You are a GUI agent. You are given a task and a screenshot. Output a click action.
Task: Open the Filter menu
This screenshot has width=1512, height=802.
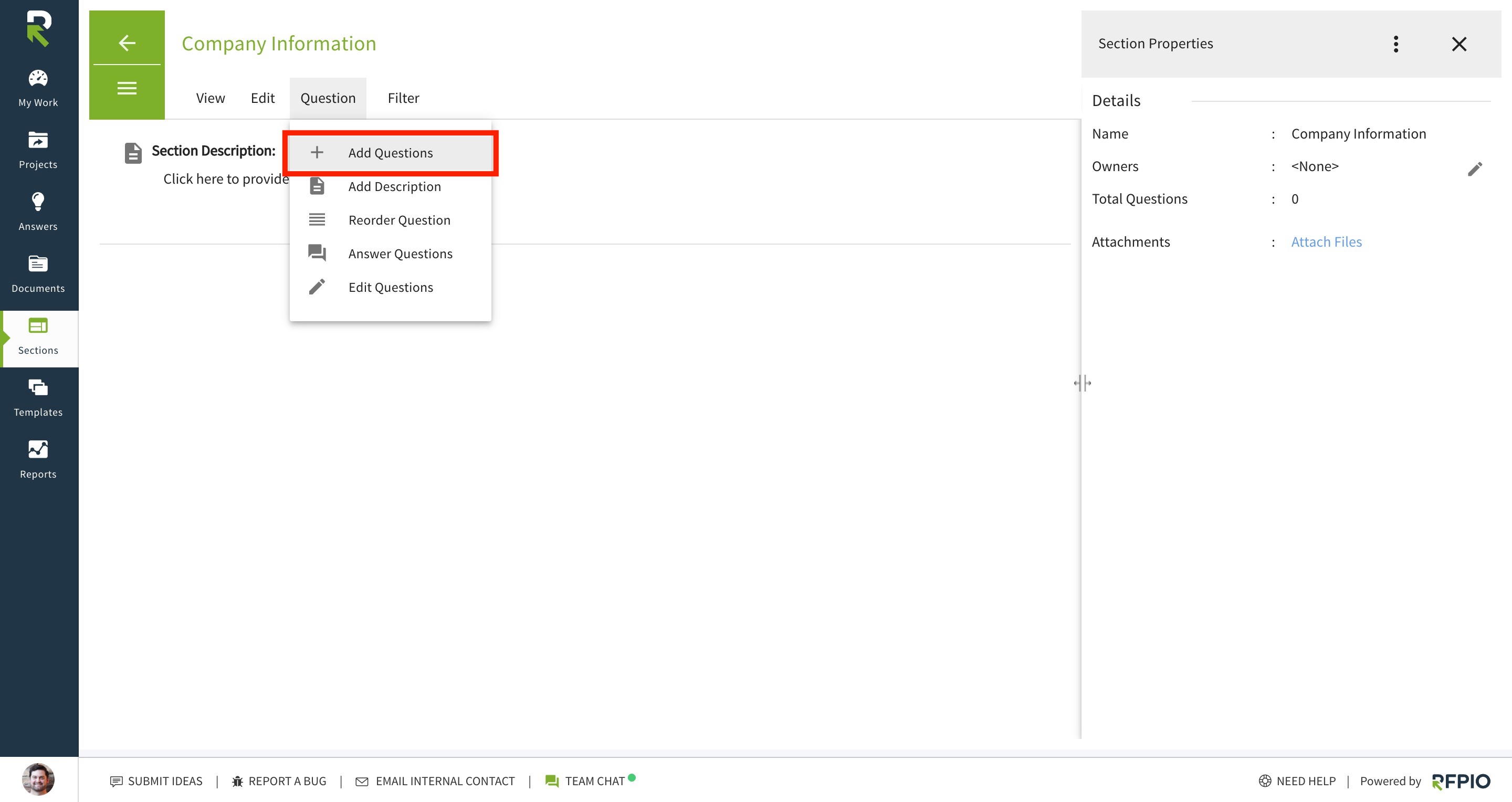point(403,98)
